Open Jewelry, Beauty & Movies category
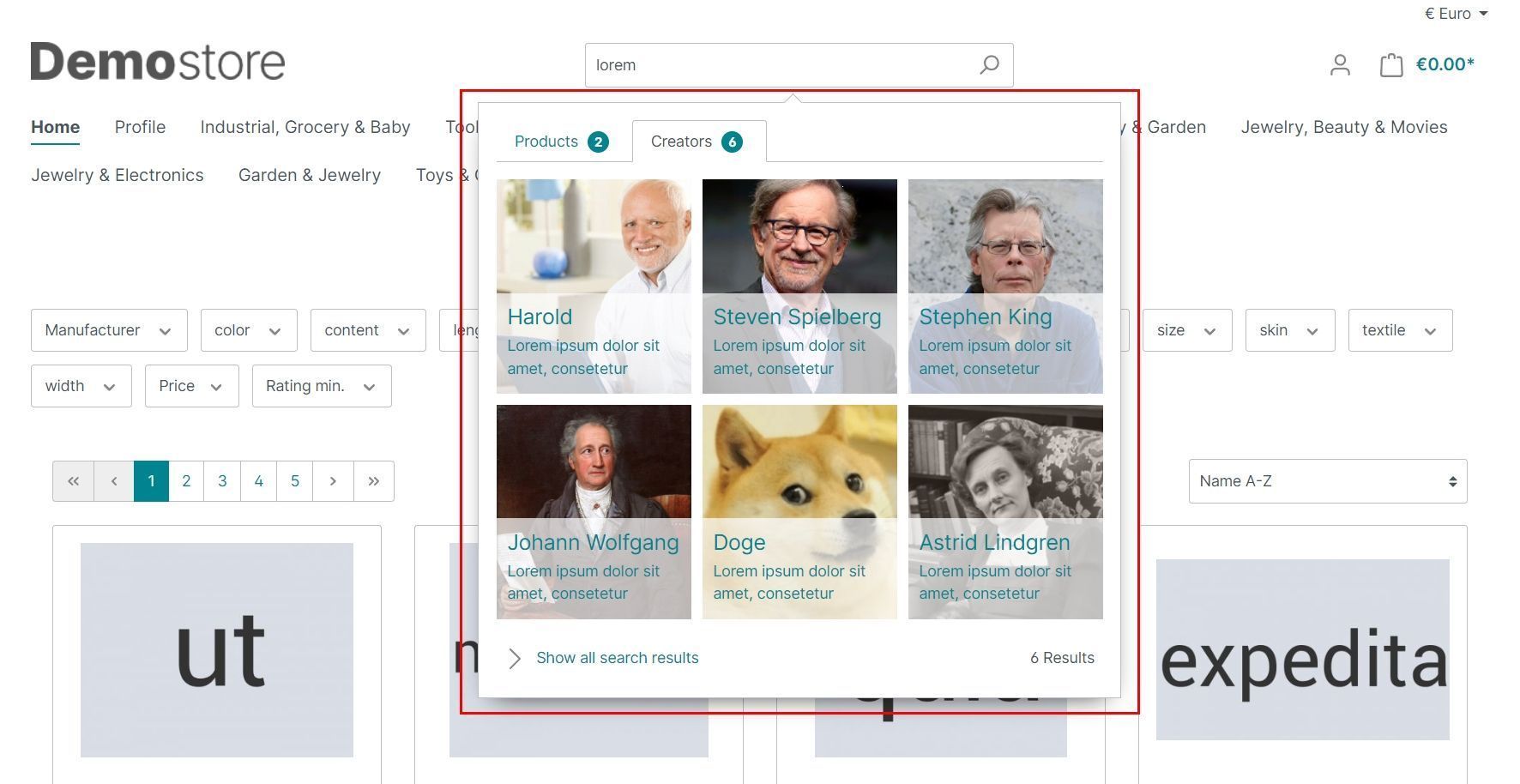The height and width of the screenshot is (784, 1520). (1344, 127)
